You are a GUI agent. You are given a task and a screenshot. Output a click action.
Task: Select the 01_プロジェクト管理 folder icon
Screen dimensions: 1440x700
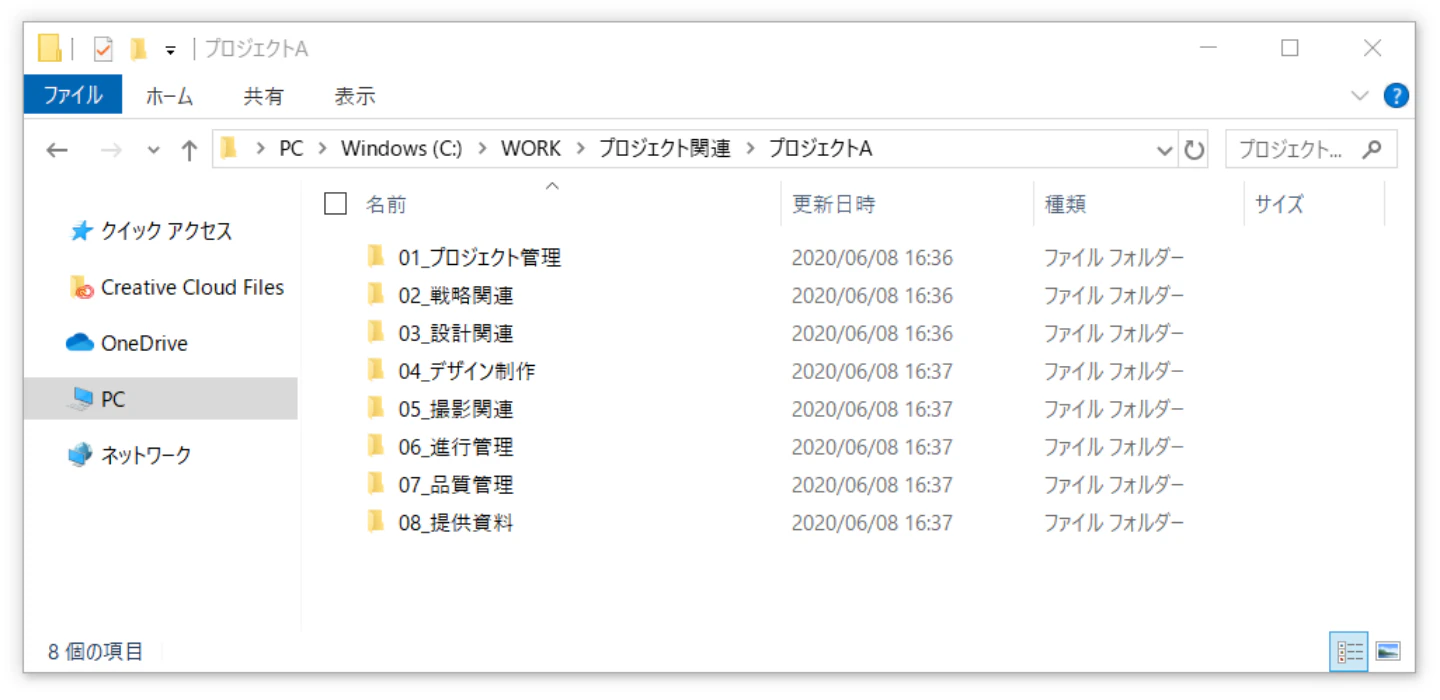376,256
